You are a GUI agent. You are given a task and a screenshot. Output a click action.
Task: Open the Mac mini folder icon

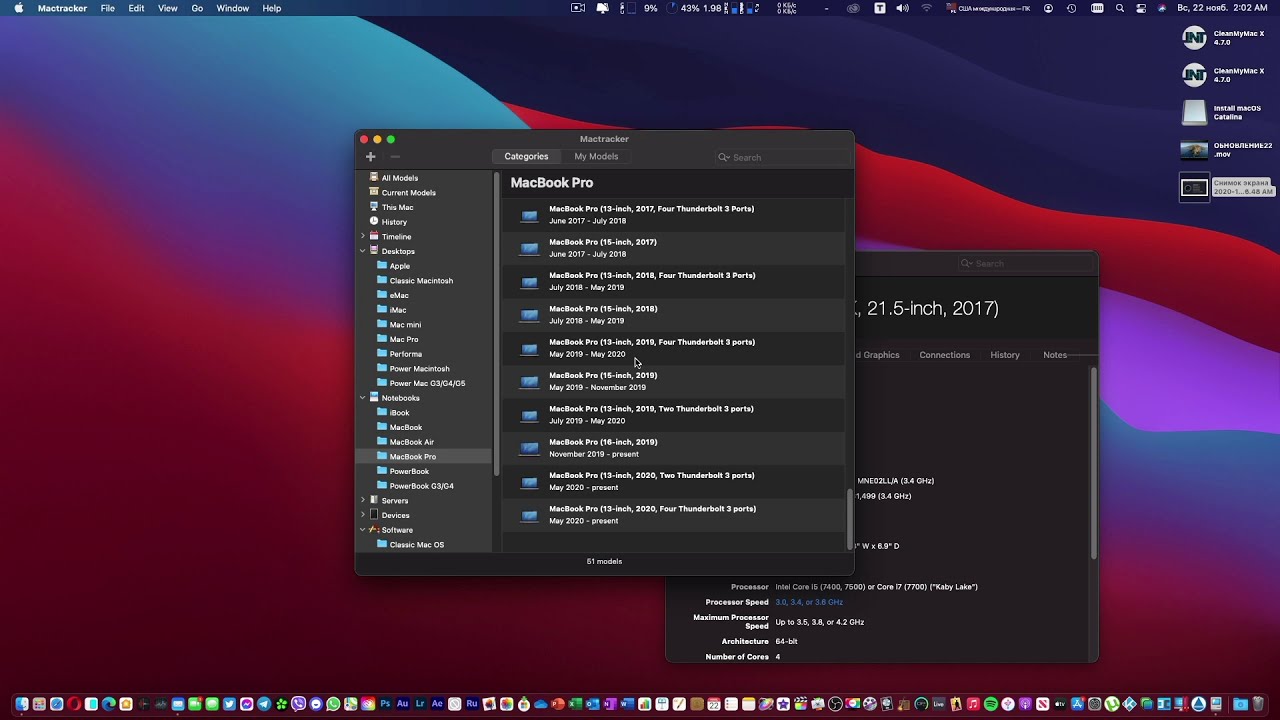(x=382, y=325)
